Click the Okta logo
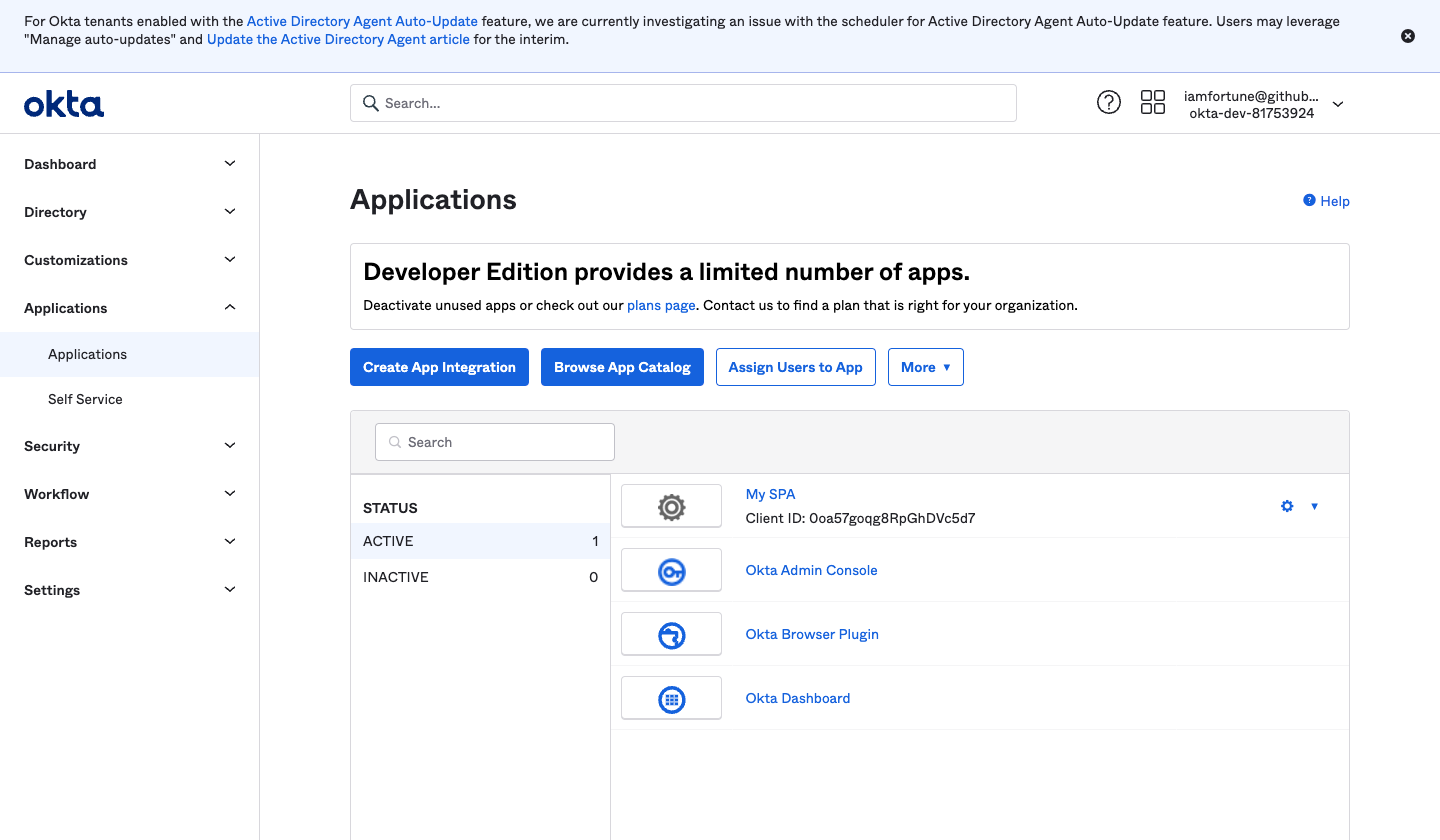 tap(63, 103)
